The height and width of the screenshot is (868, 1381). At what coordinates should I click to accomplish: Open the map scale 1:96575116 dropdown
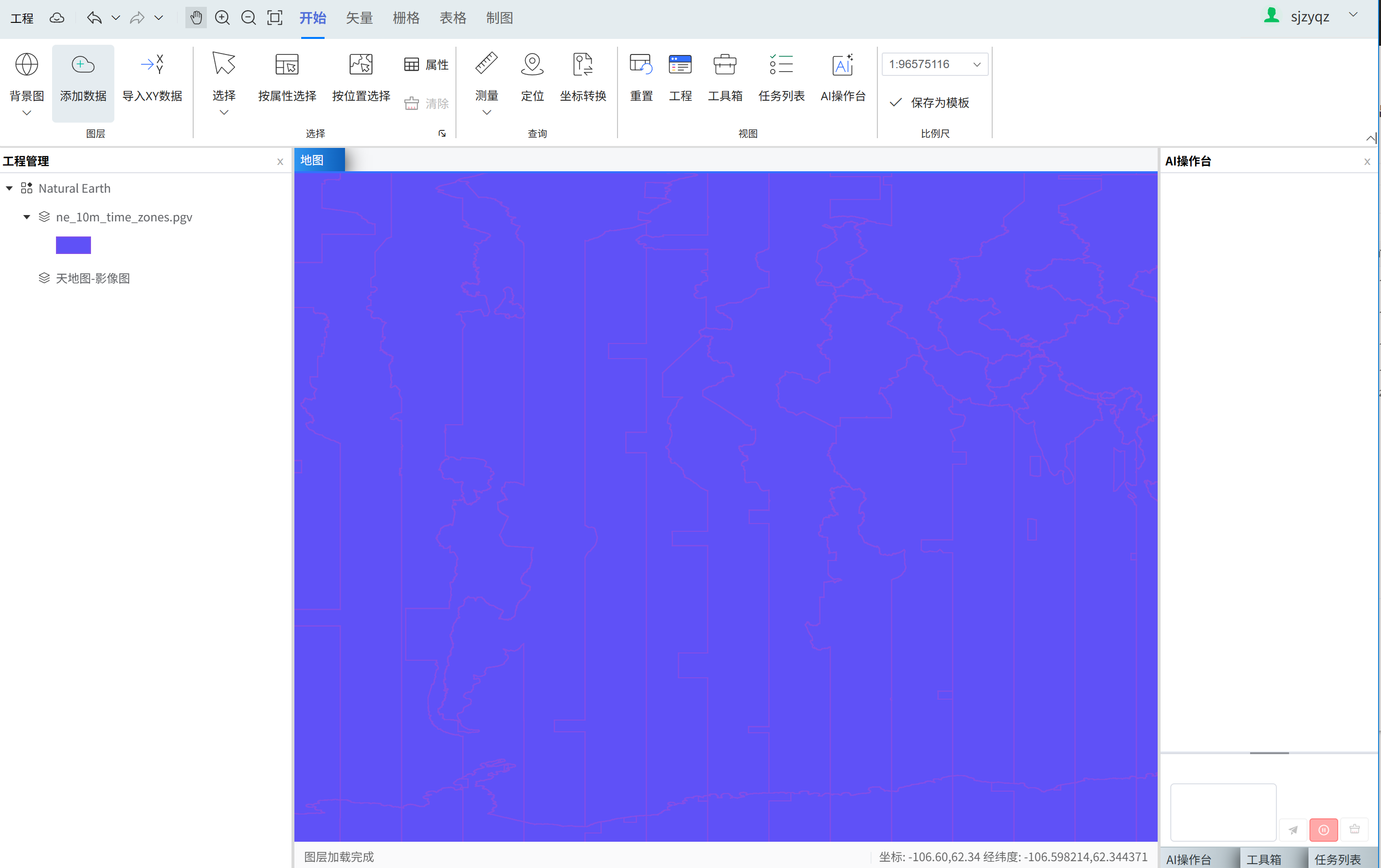pos(977,64)
